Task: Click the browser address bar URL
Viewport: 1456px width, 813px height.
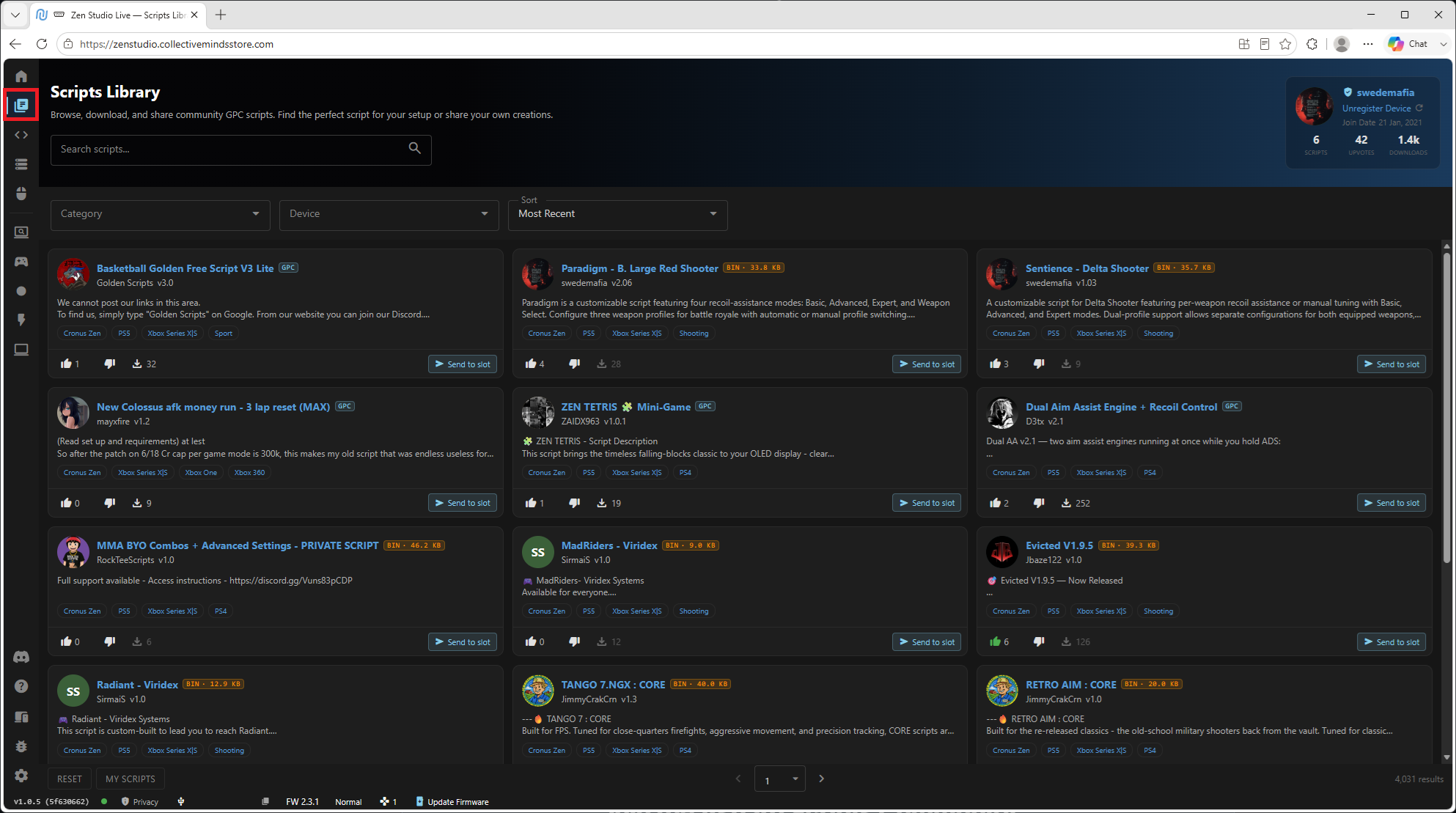Action: (176, 44)
